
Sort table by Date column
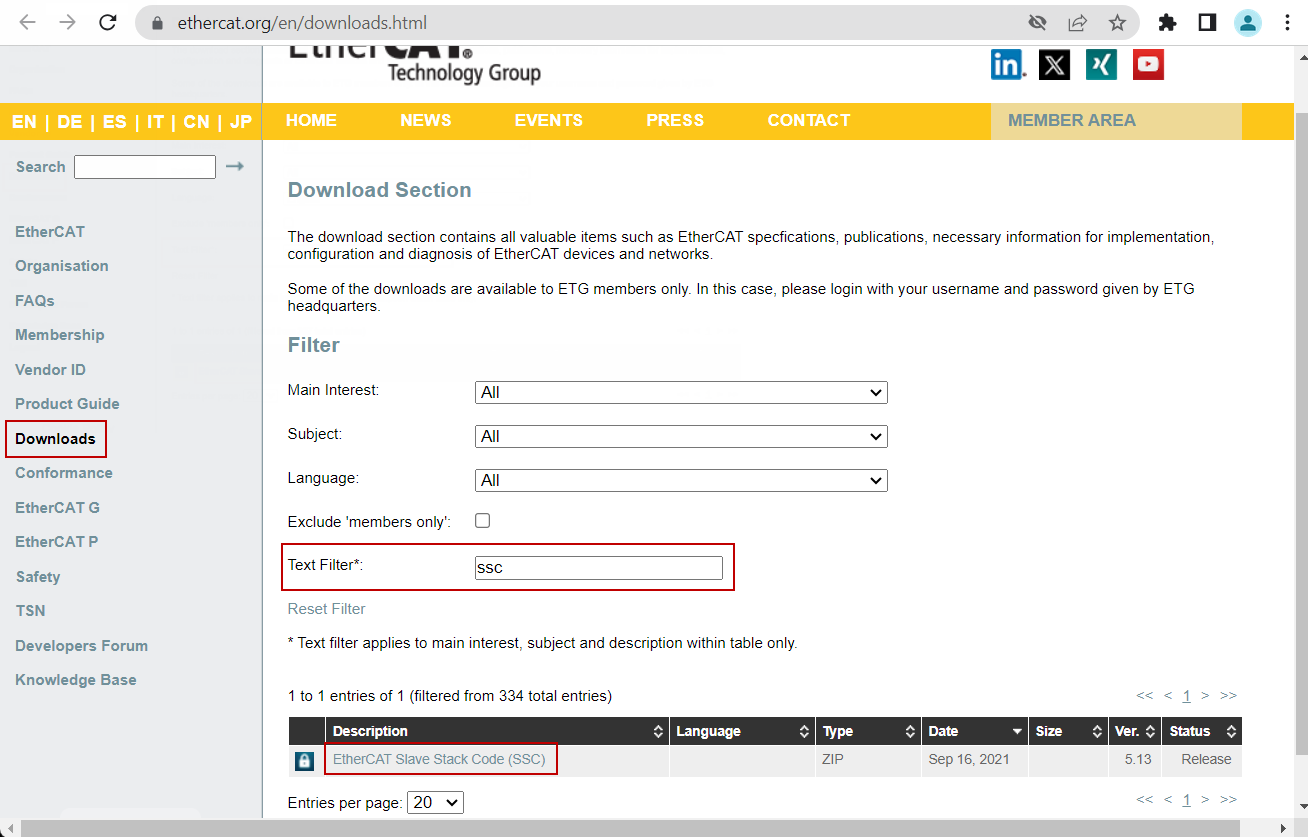click(x=975, y=731)
